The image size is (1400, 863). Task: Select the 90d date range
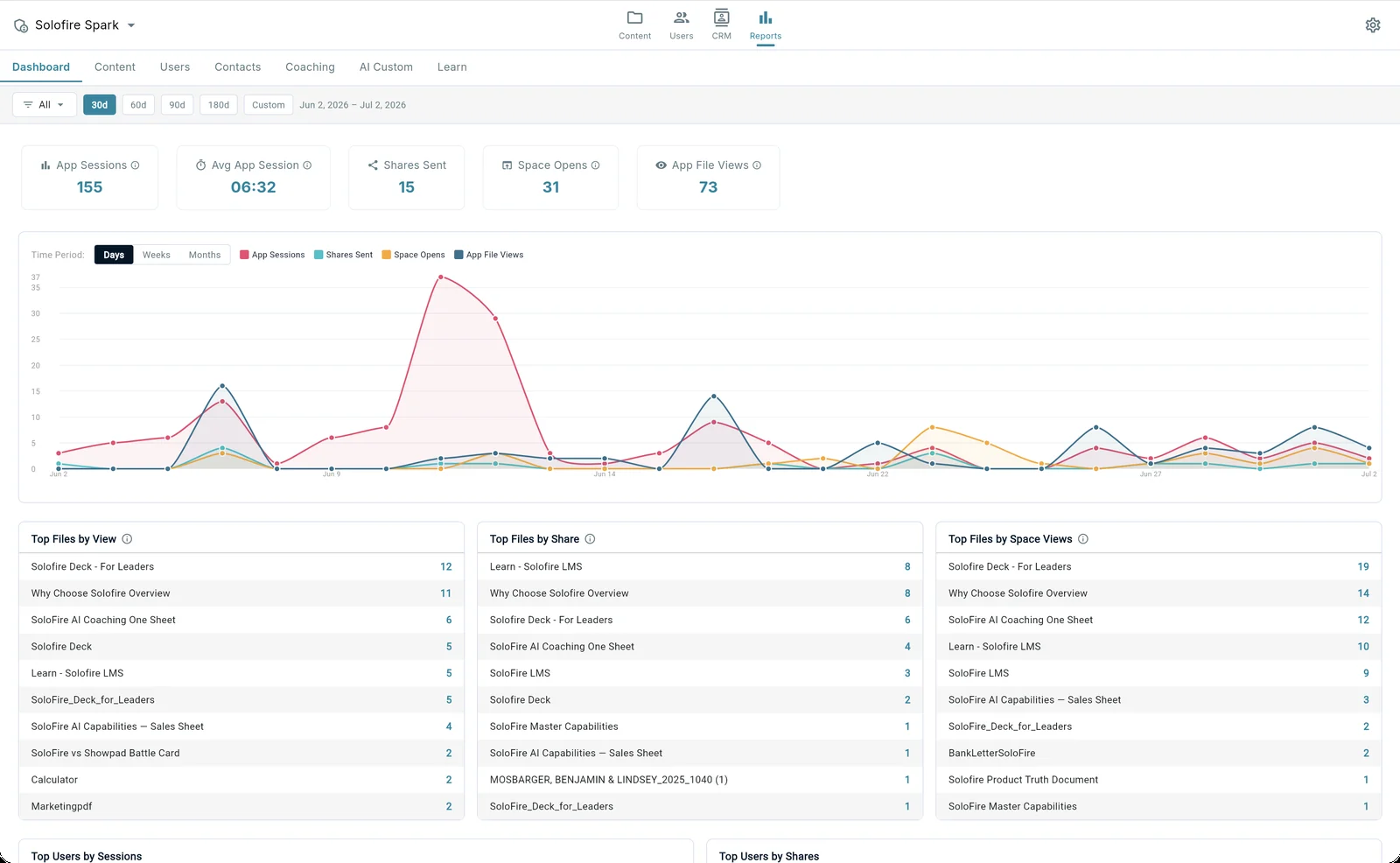[x=177, y=105]
